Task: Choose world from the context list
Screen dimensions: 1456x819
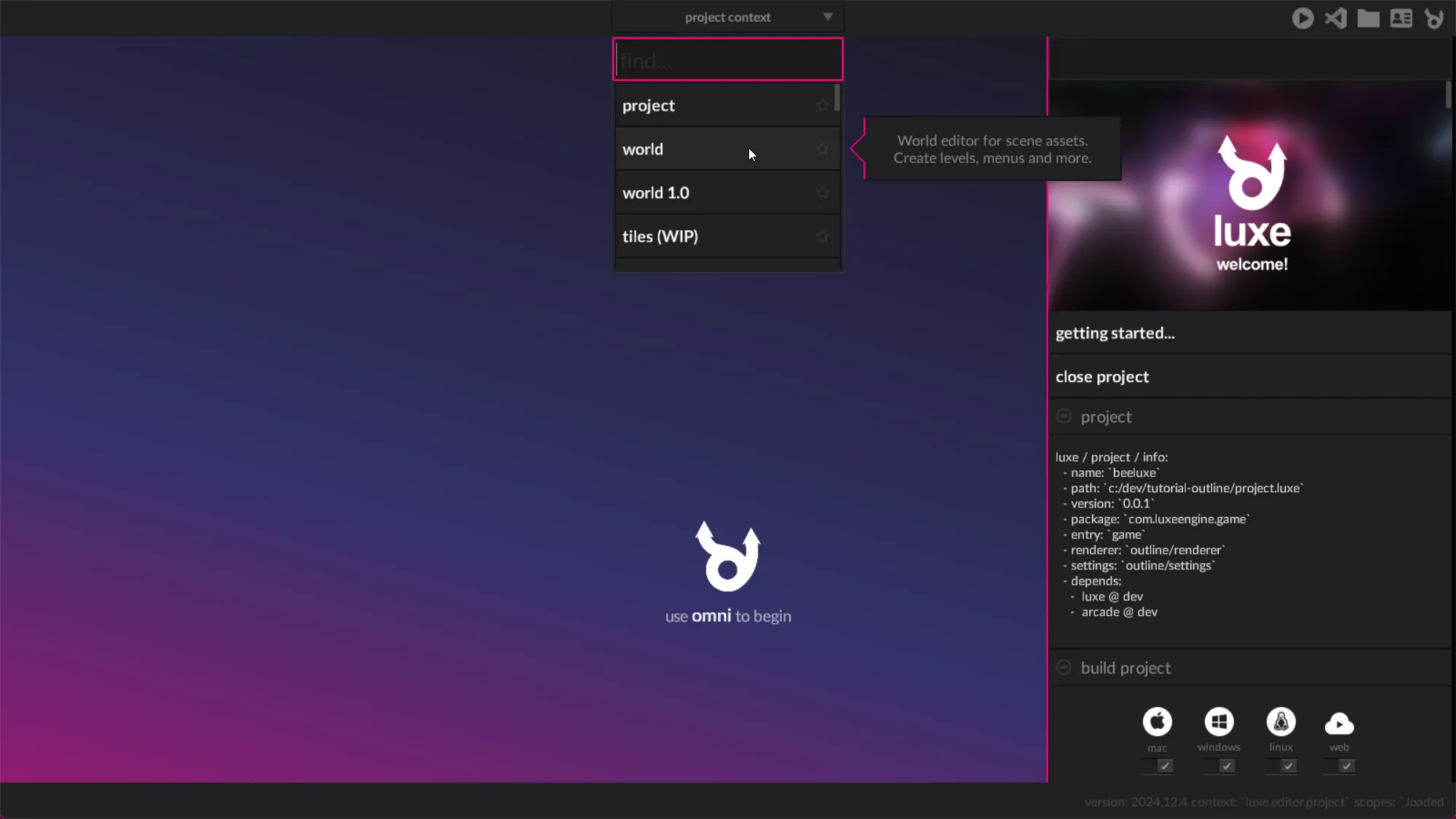Action: [643, 149]
